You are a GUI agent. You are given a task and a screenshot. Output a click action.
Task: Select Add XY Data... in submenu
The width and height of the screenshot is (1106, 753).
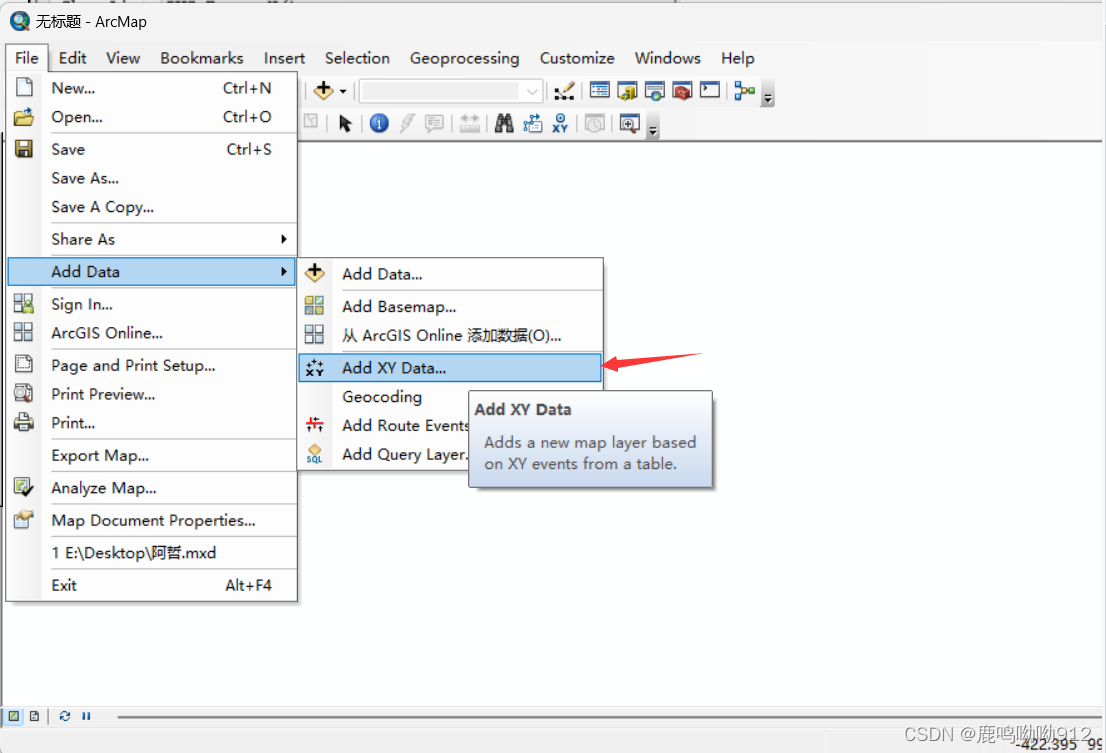click(x=451, y=368)
